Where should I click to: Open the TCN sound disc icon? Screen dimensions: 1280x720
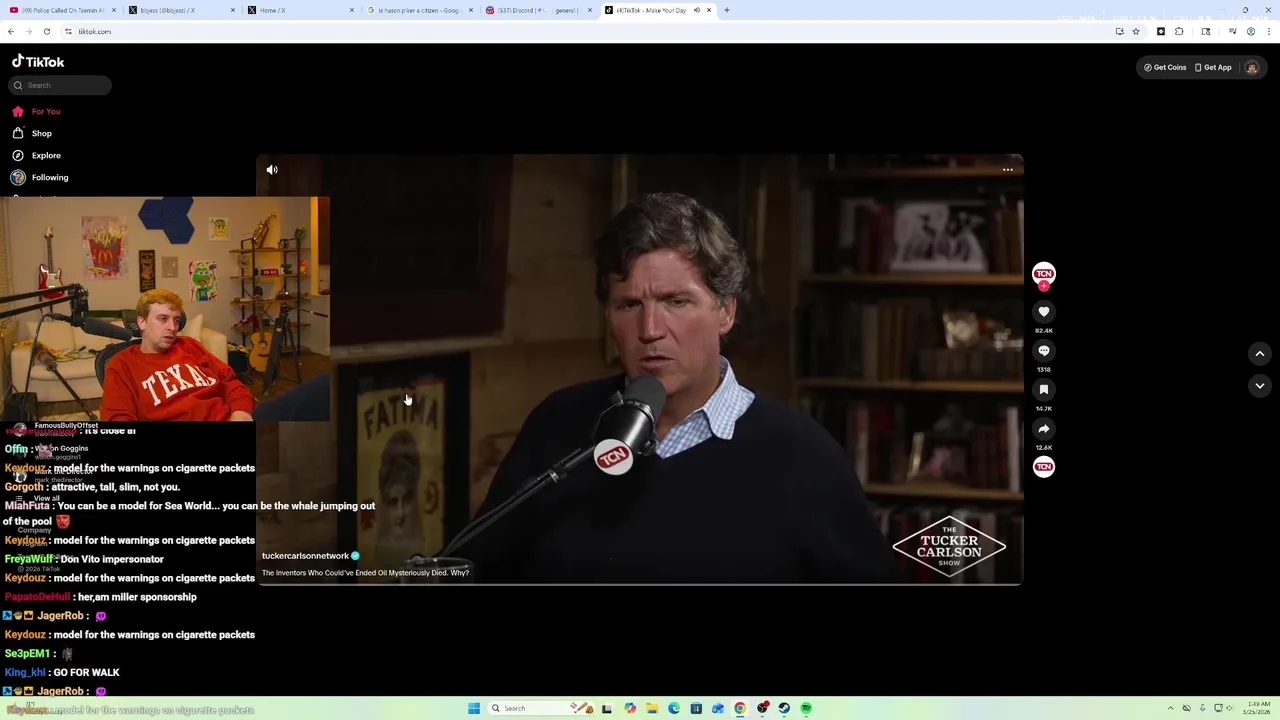1043,467
